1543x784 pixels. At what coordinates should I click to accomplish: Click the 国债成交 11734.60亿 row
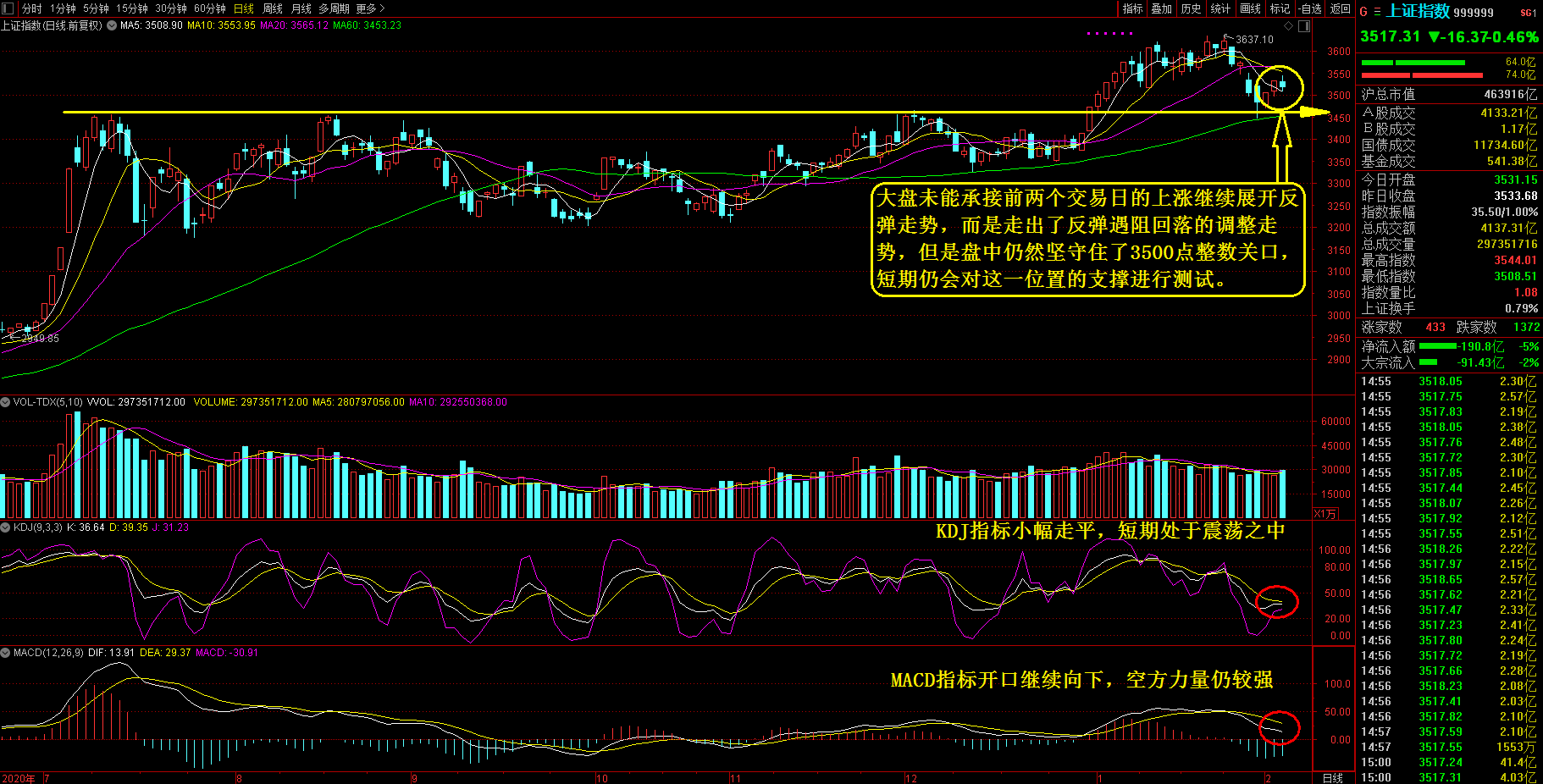1449,145
